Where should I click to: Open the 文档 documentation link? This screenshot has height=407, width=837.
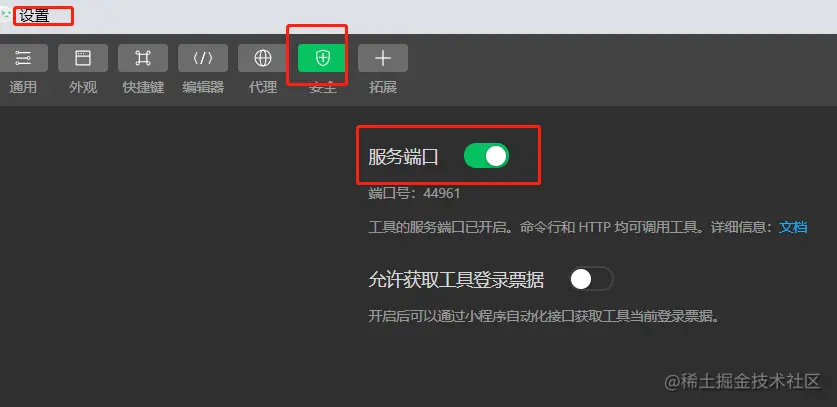click(793, 227)
